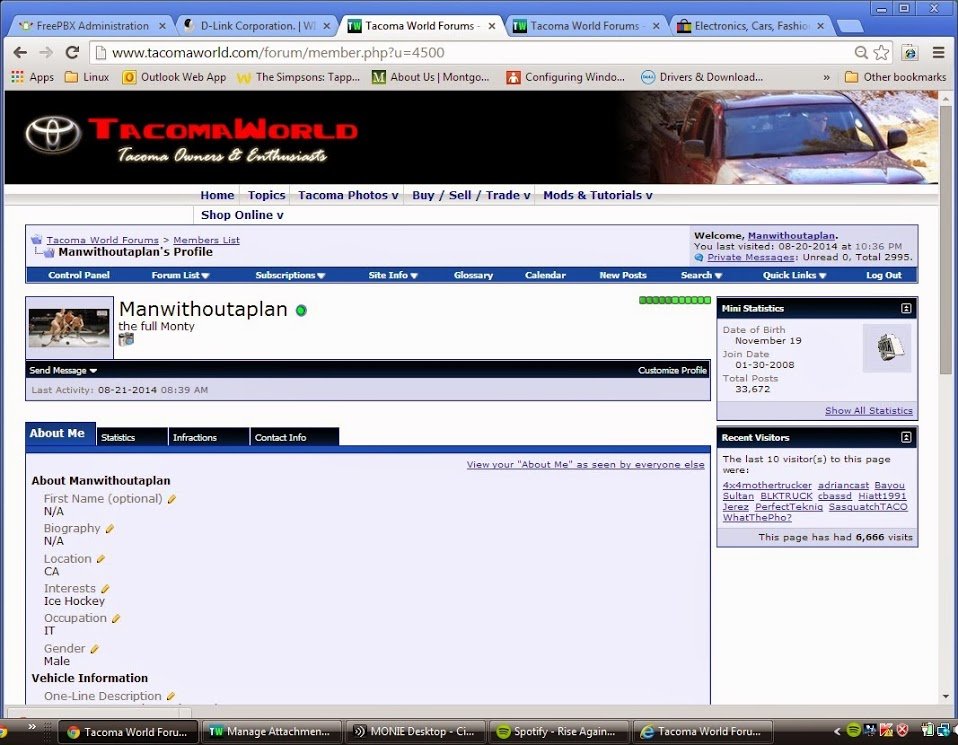Edit Biography via its pencil icon

click(109, 529)
